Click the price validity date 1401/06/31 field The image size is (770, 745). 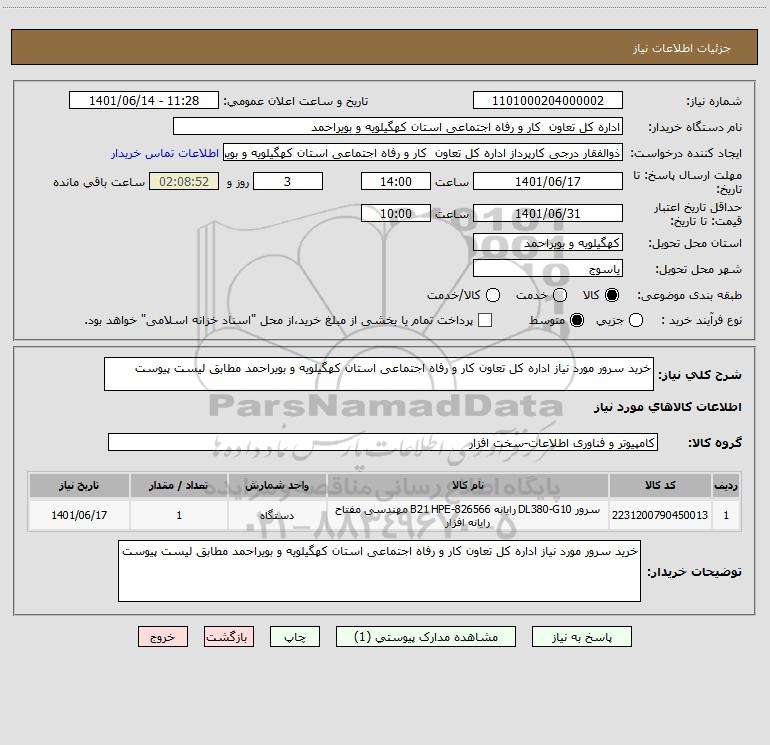point(548,214)
